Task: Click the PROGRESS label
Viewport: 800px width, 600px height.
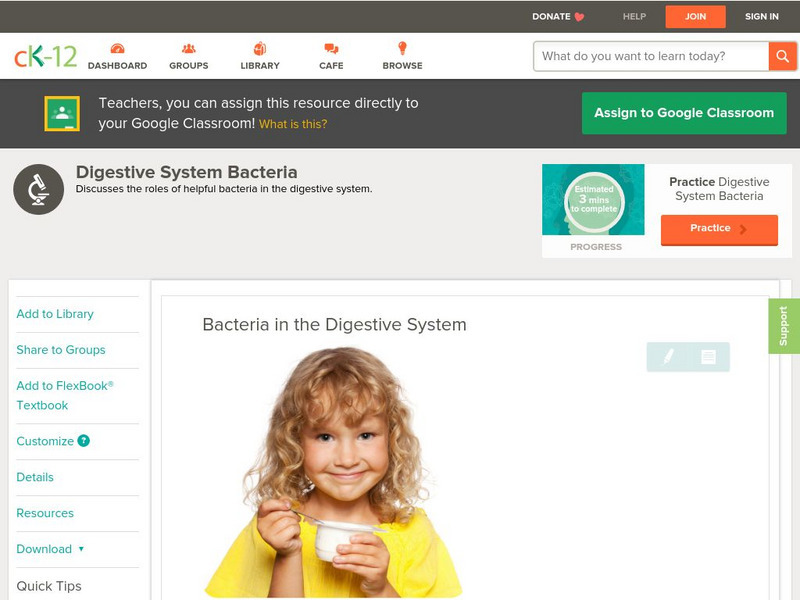Action: (x=596, y=247)
